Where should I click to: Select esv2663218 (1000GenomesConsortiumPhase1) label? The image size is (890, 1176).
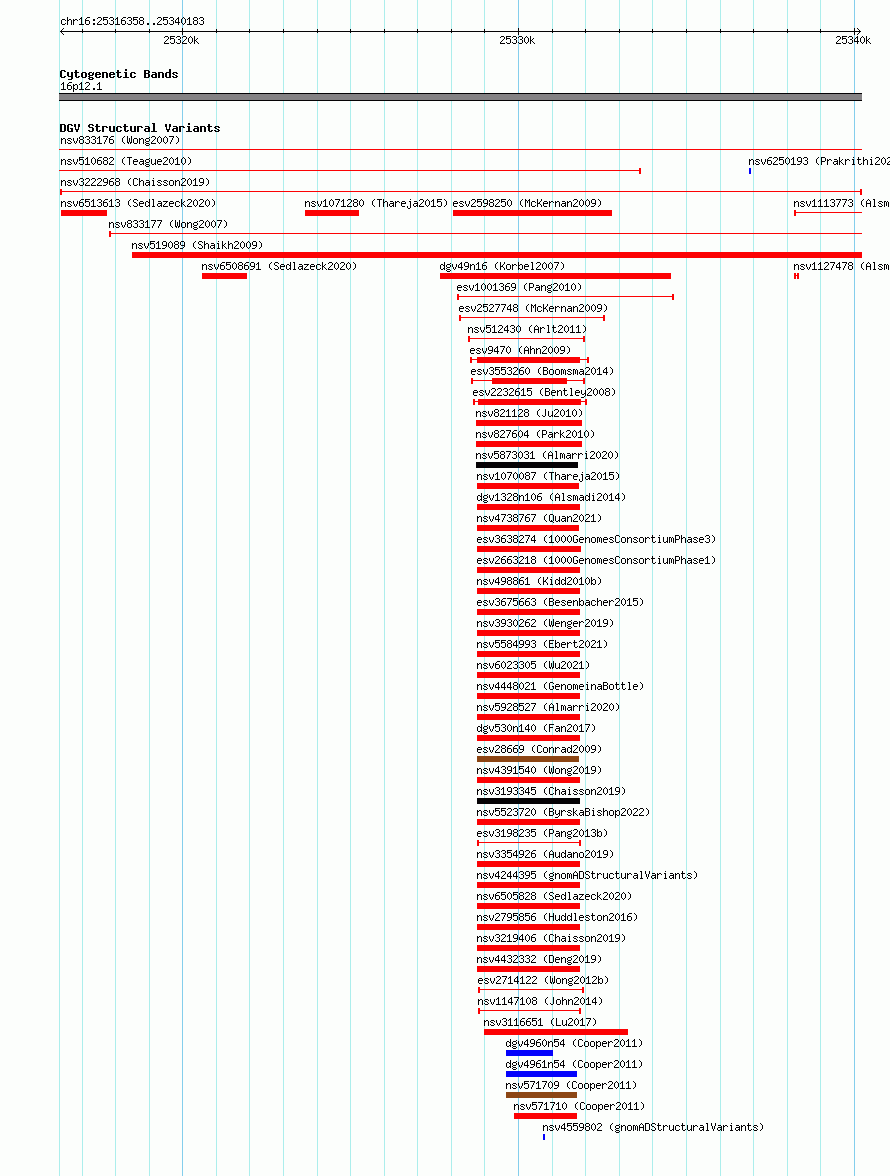pyautogui.click(x=596, y=560)
